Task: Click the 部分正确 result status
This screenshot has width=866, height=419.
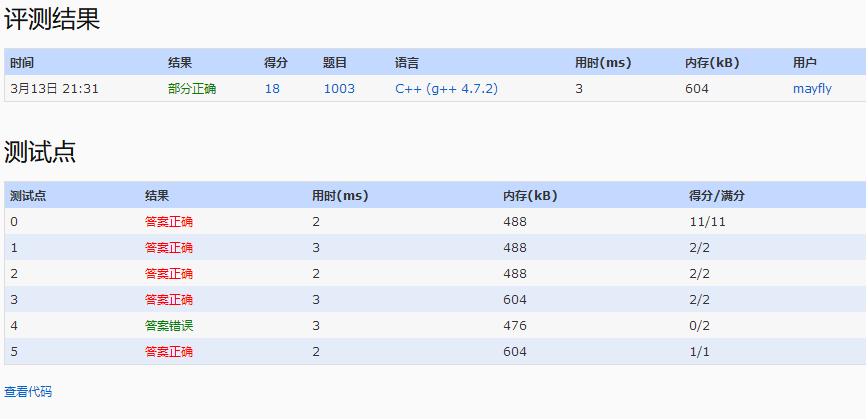Action: (192, 89)
